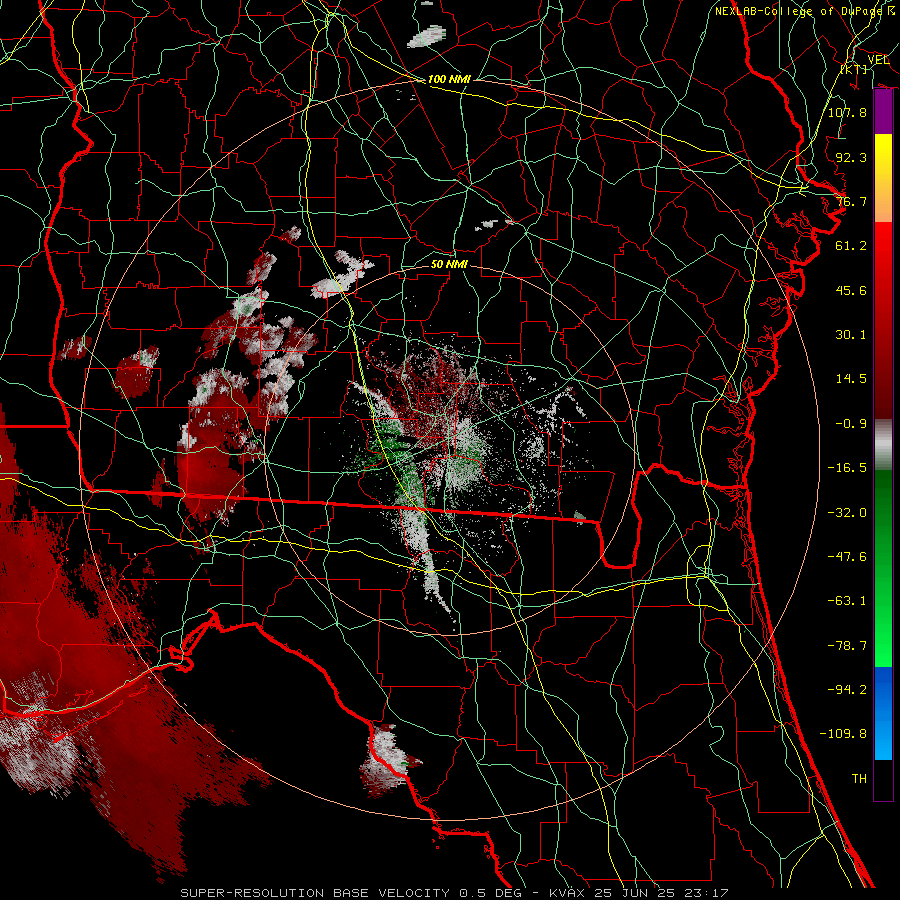Click the -109.8 value on velocity scale
Image resolution: width=900 pixels, height=900 pixels.
(843, 734)
